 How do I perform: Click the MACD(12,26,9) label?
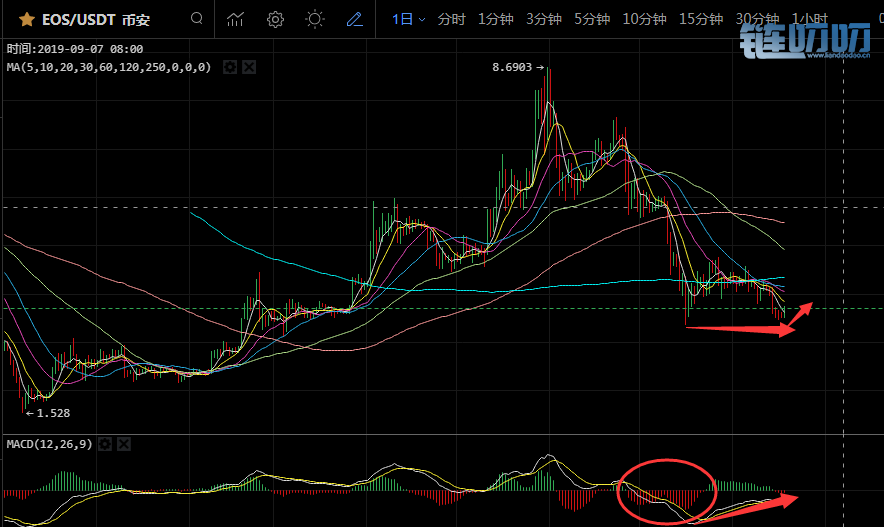point(50,444)
